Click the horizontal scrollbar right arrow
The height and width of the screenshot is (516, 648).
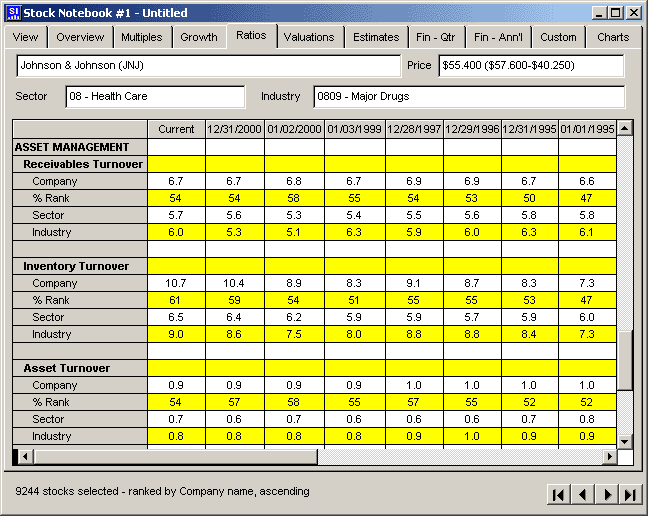tap(610, 457)
